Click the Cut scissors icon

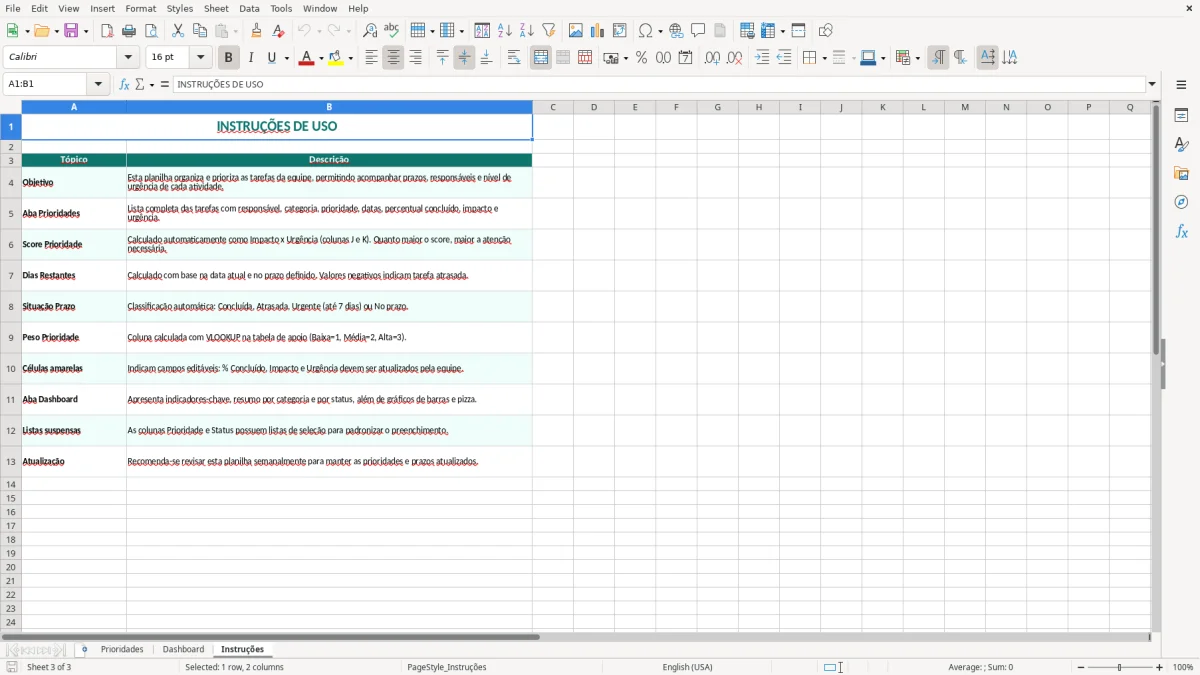pos(178,31)
